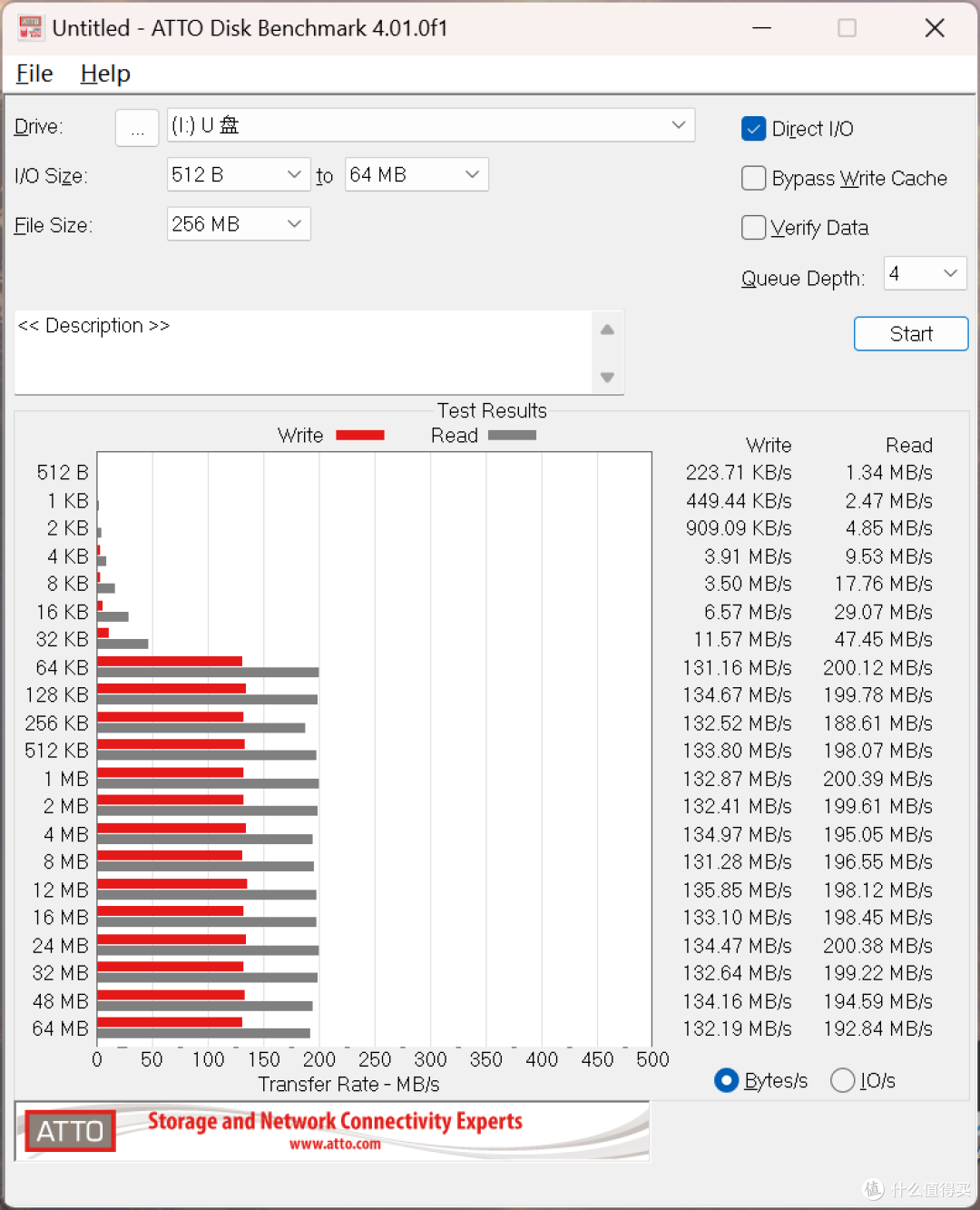Enable Bypass Write Cache
Image resolution: width=980 pixels, height=1210 pixels.
click(x=754, y=178)
